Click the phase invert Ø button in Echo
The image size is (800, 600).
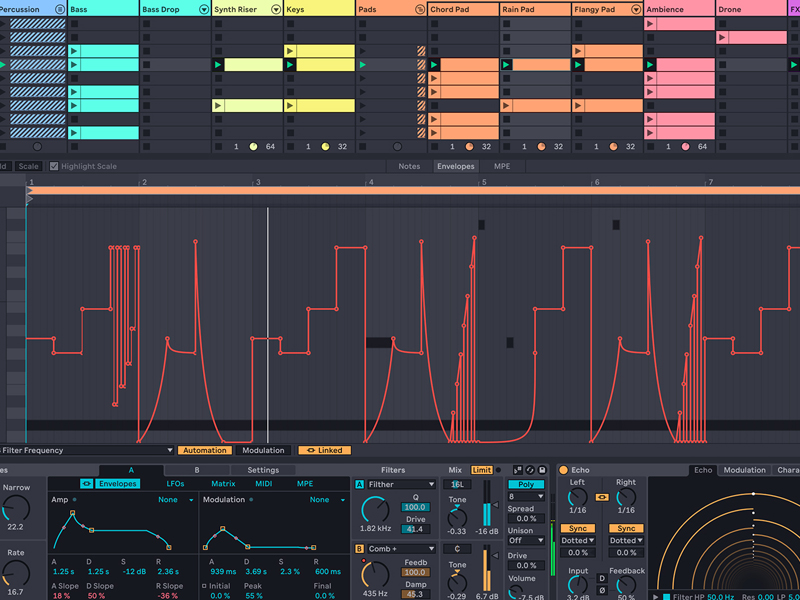click(x=602, y=592)
